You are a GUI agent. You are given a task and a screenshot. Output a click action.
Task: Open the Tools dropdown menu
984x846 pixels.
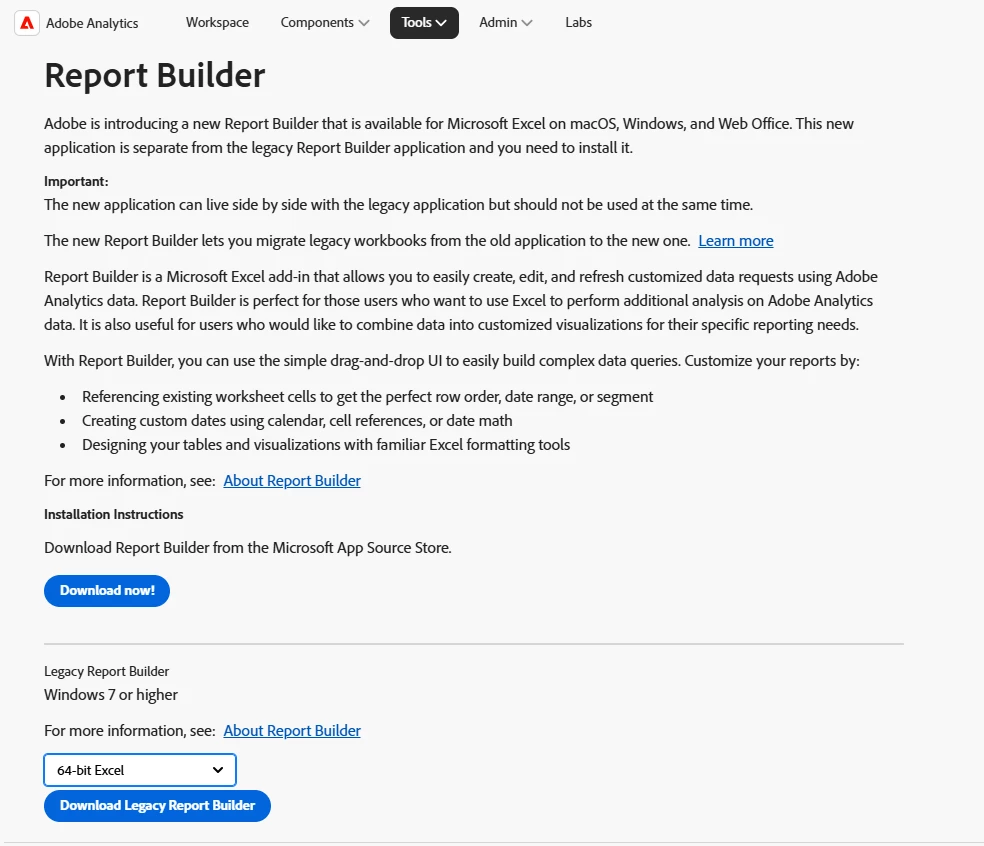point(424,23)
